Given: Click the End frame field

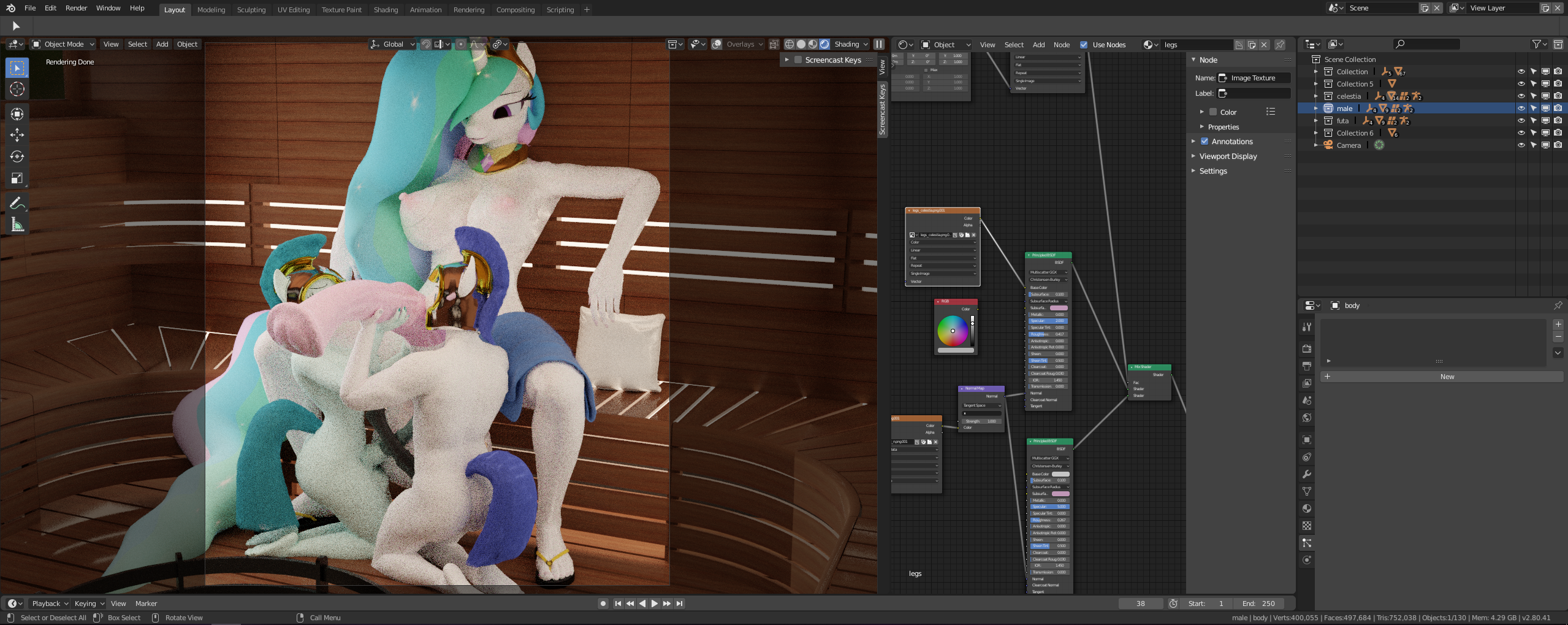Looking at the screenshot, I should [1260, 604].
